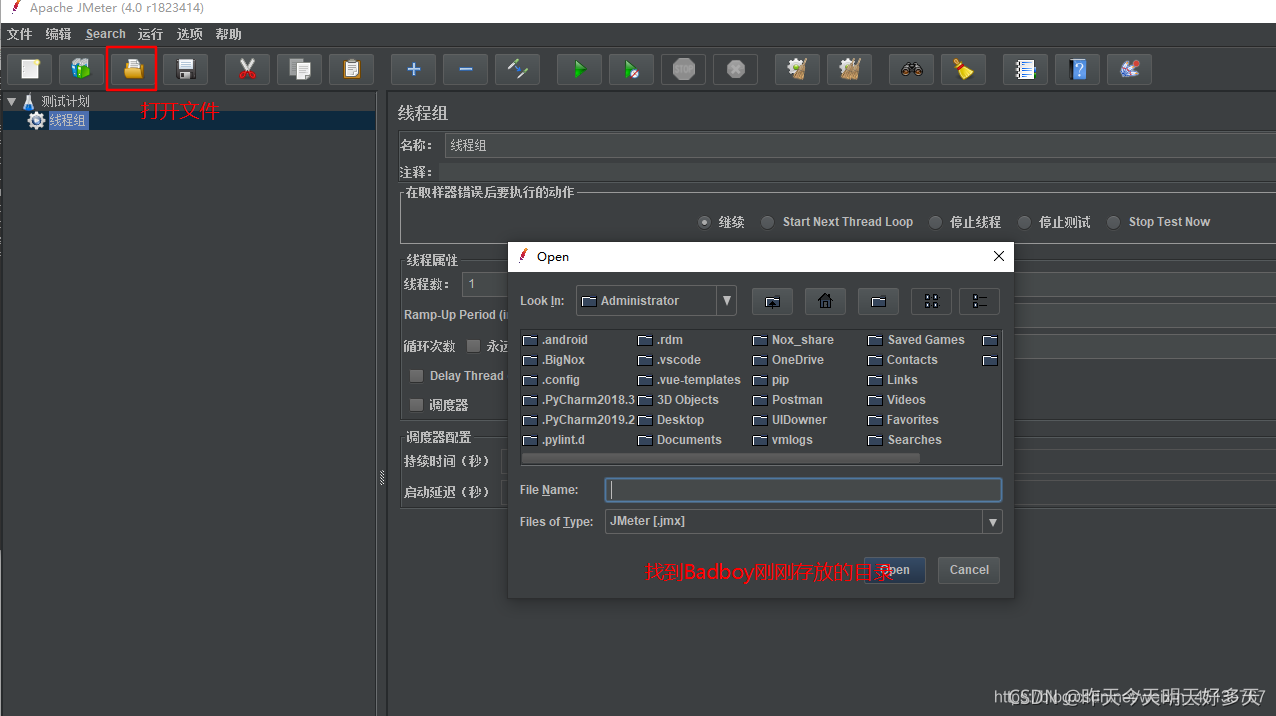Click the scissors cut icon
The image size is (1276, 716).
click(247, 69)
